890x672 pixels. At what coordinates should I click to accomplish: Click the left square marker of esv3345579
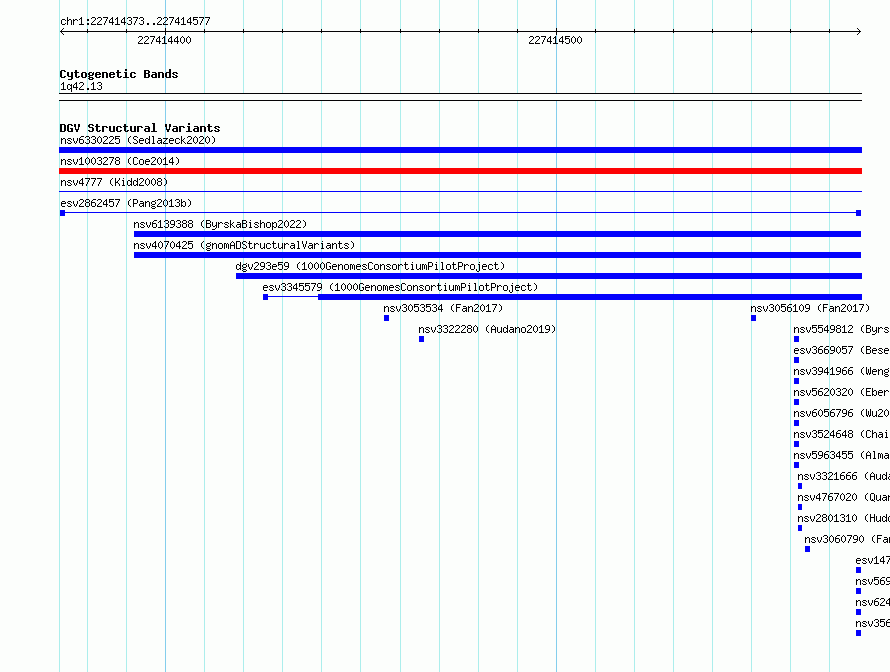[x=265, y=297]
